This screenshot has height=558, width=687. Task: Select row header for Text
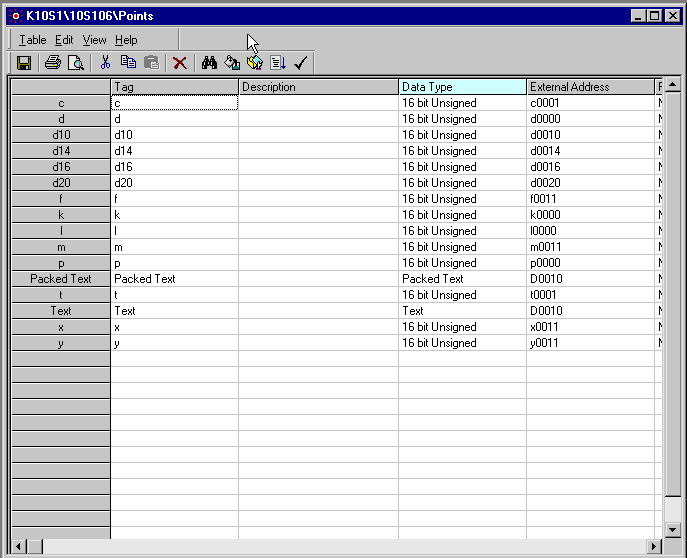[x=61, y=311]
